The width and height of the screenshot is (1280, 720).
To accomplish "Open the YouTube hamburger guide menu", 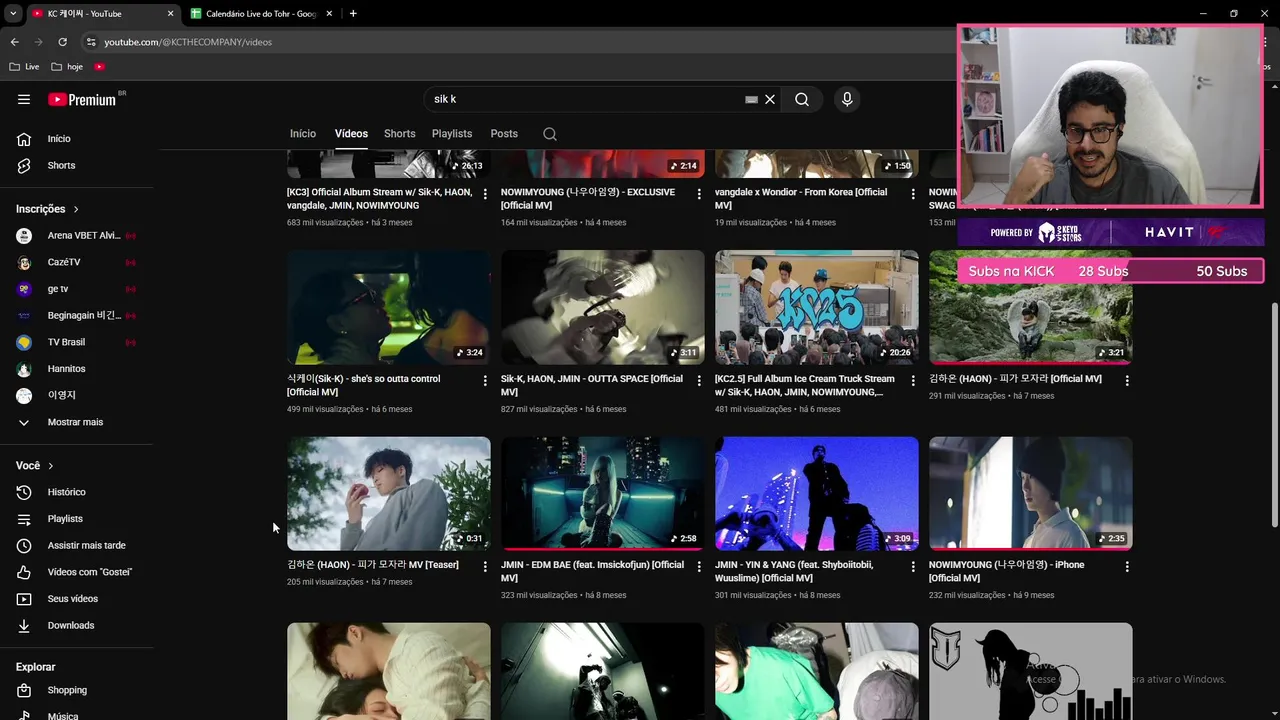I will pos(24,99).
